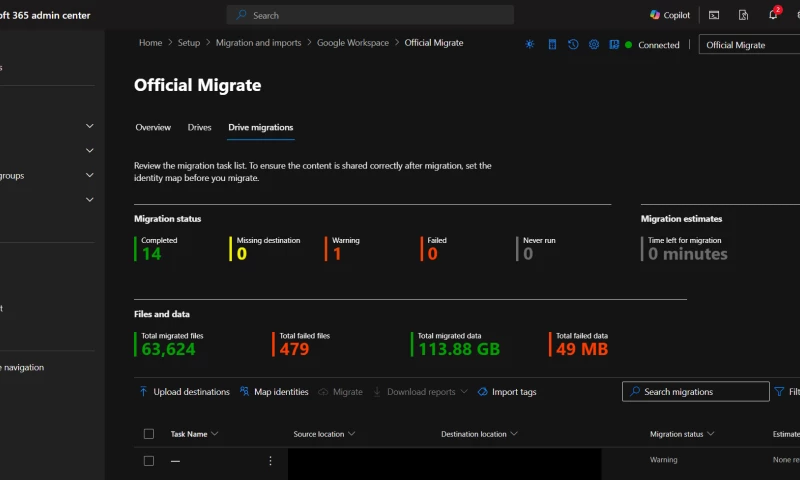800x480 pixels.
Task: Tick the checkbox of the Warning row
Action: coord(149,461)
